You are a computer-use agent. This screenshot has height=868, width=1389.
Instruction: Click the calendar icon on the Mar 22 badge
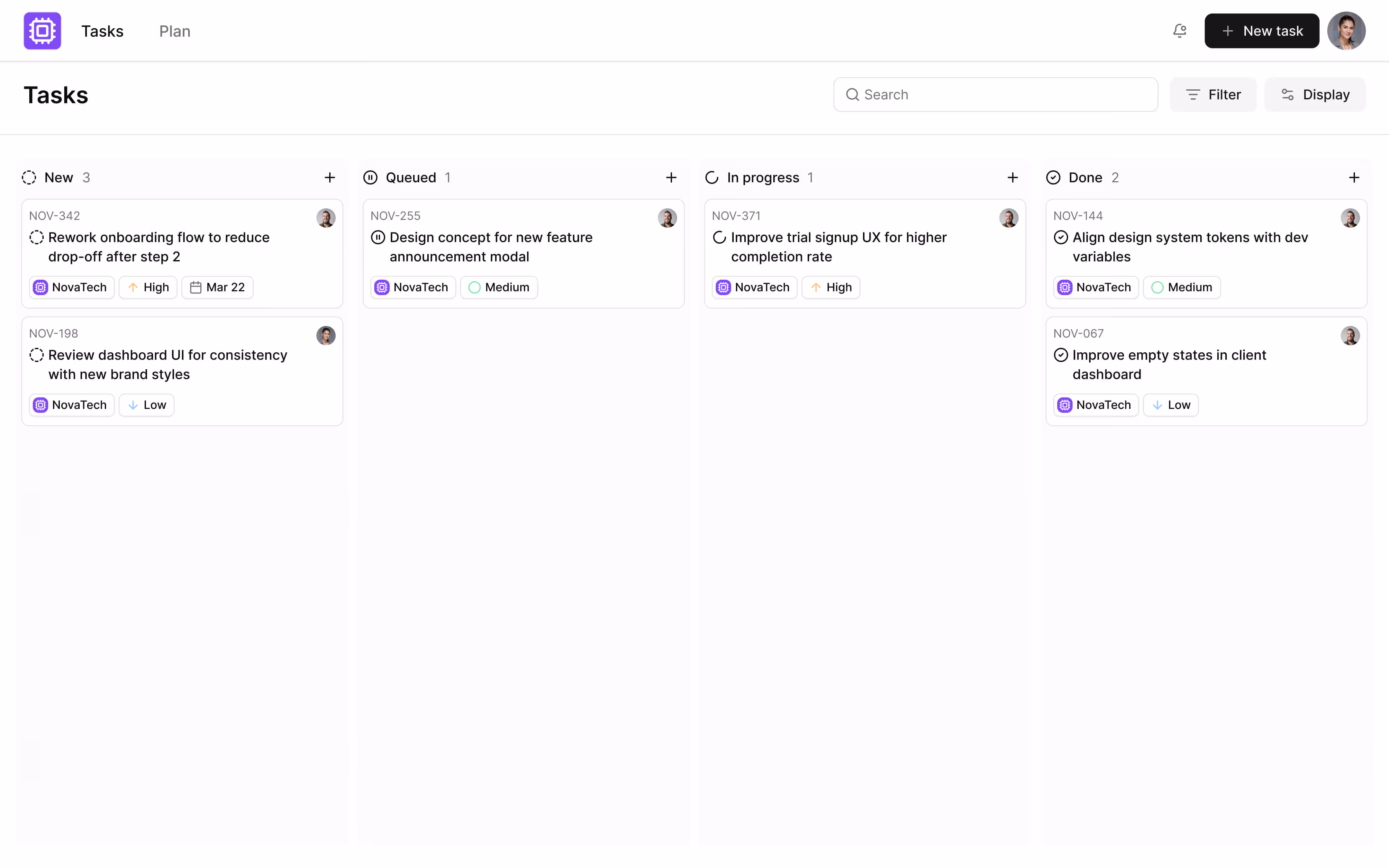[196, 287]
